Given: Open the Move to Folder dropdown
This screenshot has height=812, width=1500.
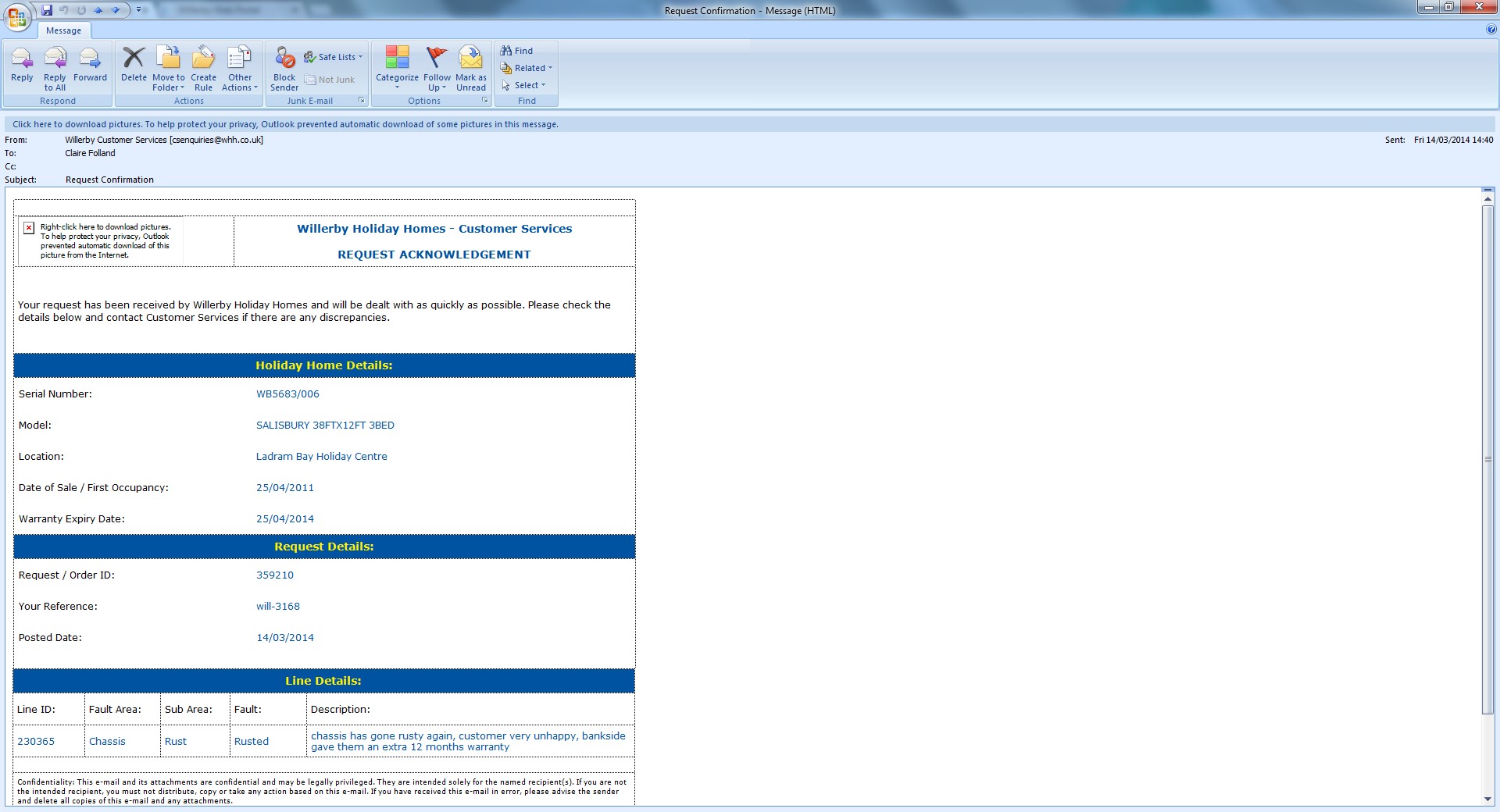Looking at the screenshot, I should pos(169,69).
